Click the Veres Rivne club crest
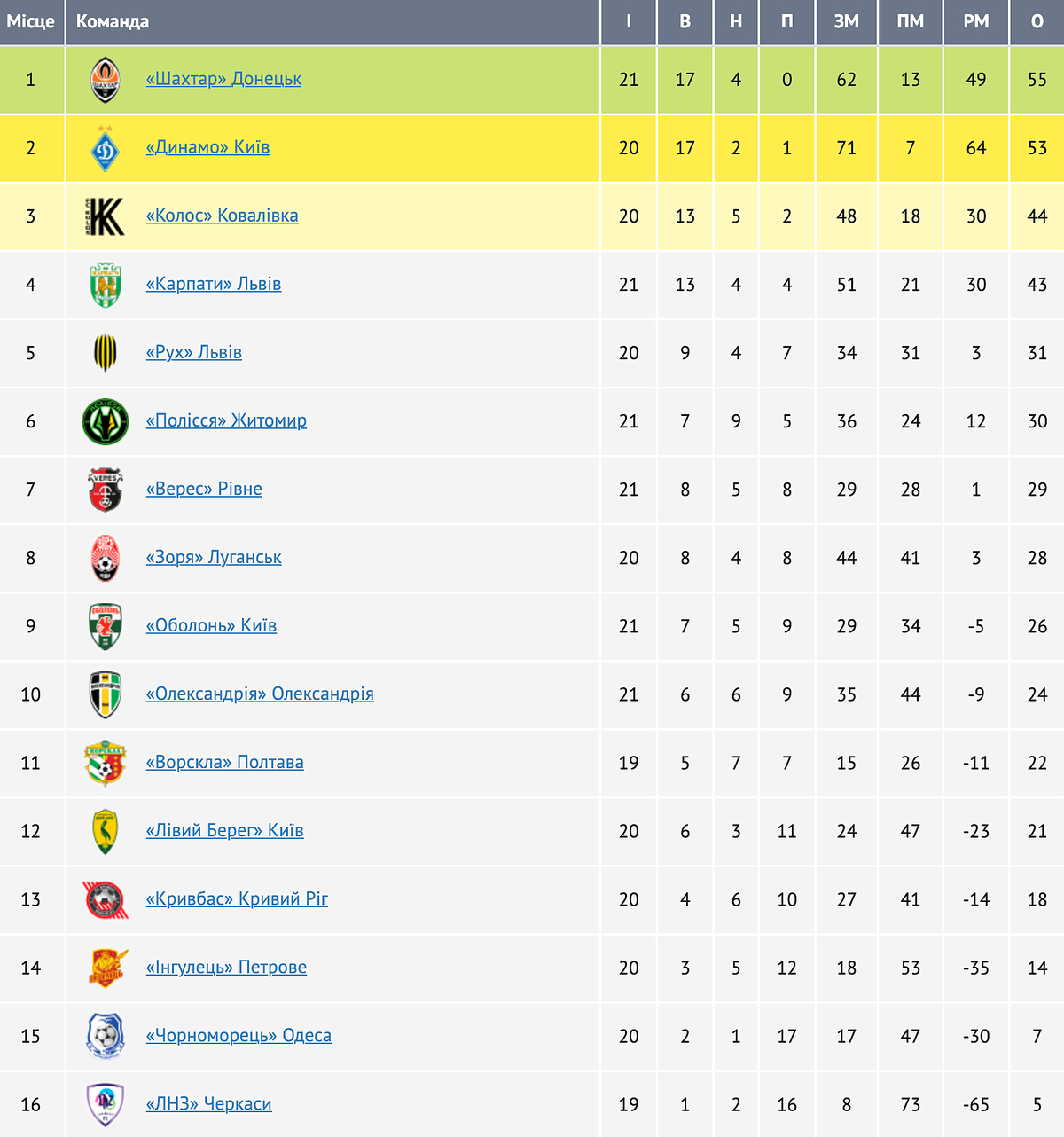Image resolution: width=1064 pixels, height=1137 pixels. click(x=106, y=490)
